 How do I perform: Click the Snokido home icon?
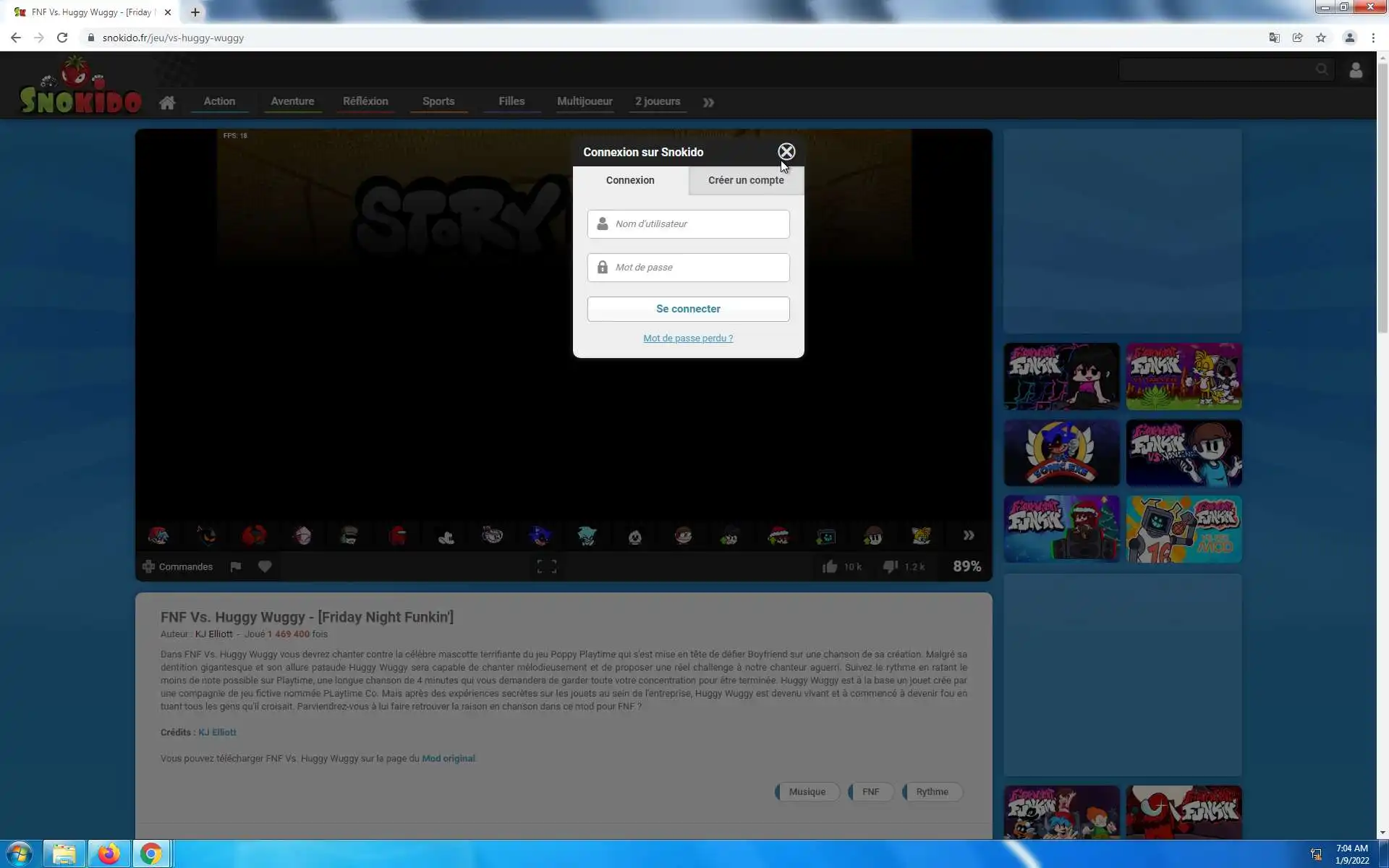click(x=167, y=102)
